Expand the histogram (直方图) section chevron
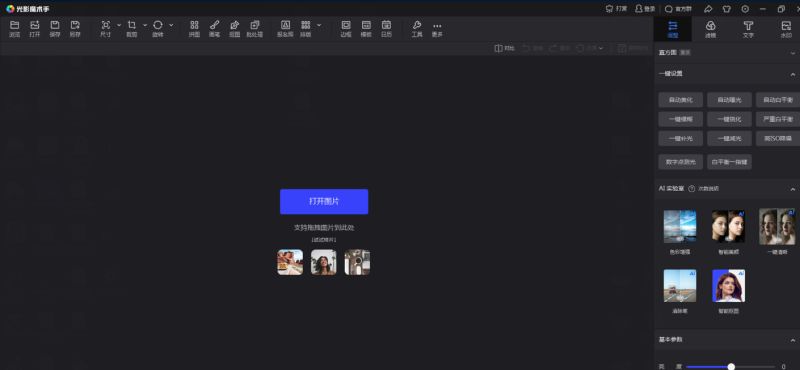The height and width of the screenshot is (370, 800). click(793, 53)
